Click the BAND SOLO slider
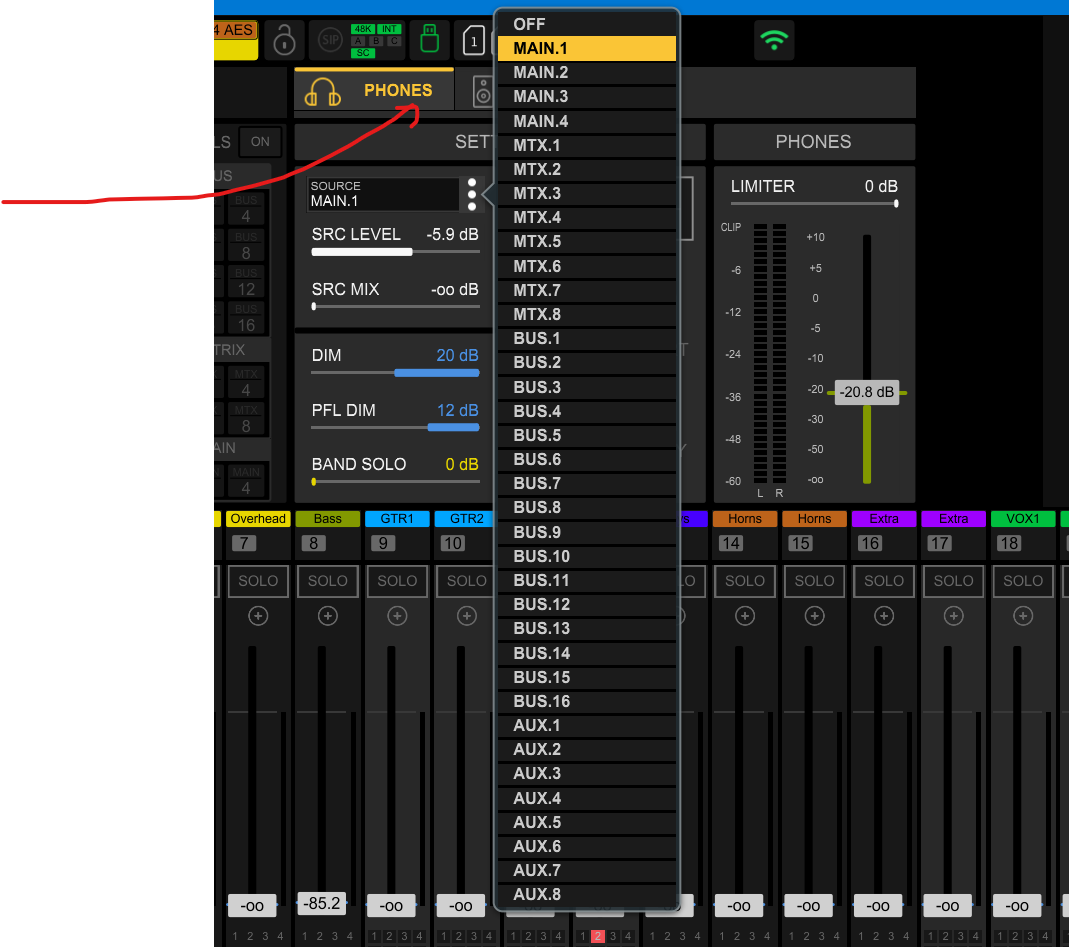 (x=395, y=482)
